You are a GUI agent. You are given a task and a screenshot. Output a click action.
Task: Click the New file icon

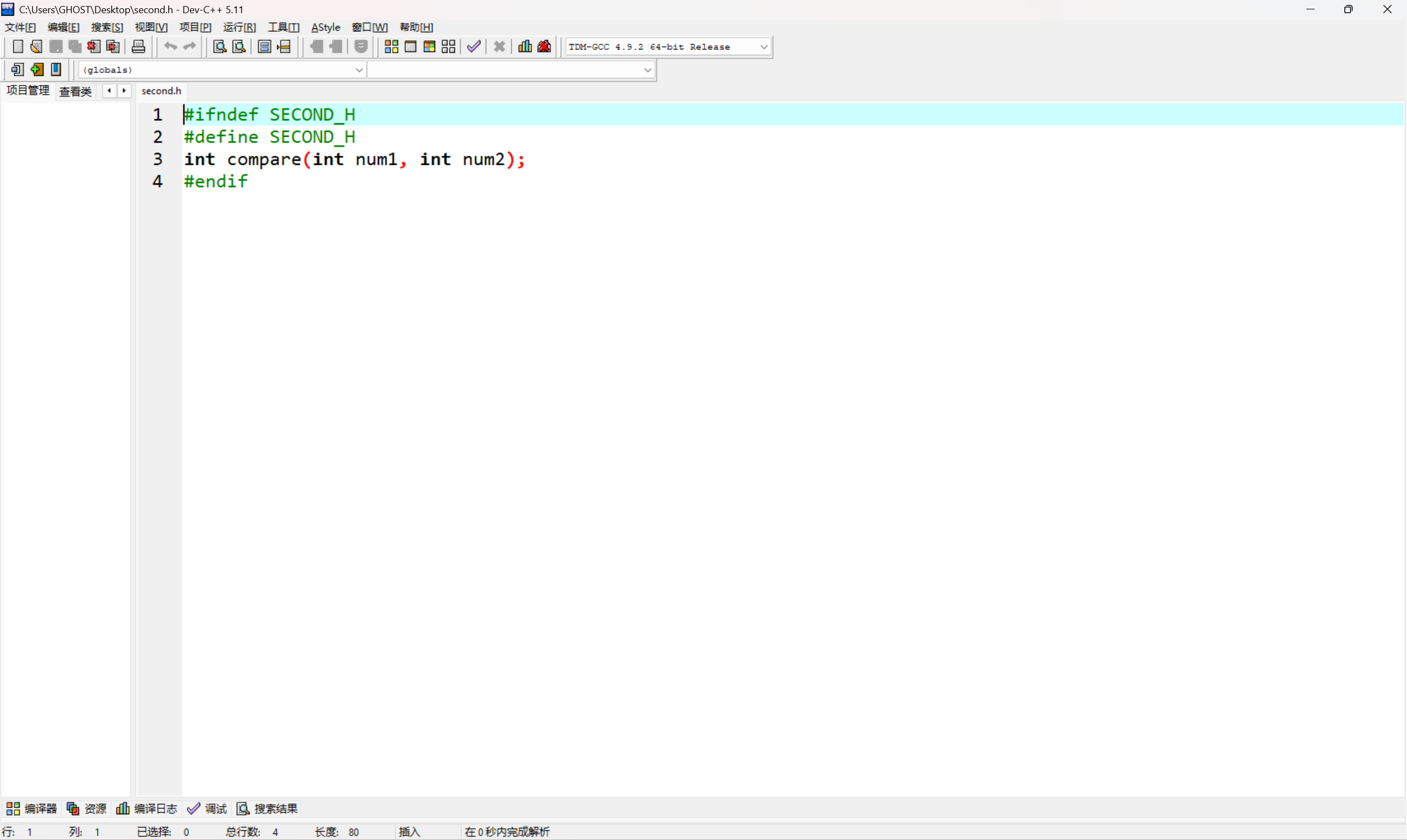(x=18, y=46)
